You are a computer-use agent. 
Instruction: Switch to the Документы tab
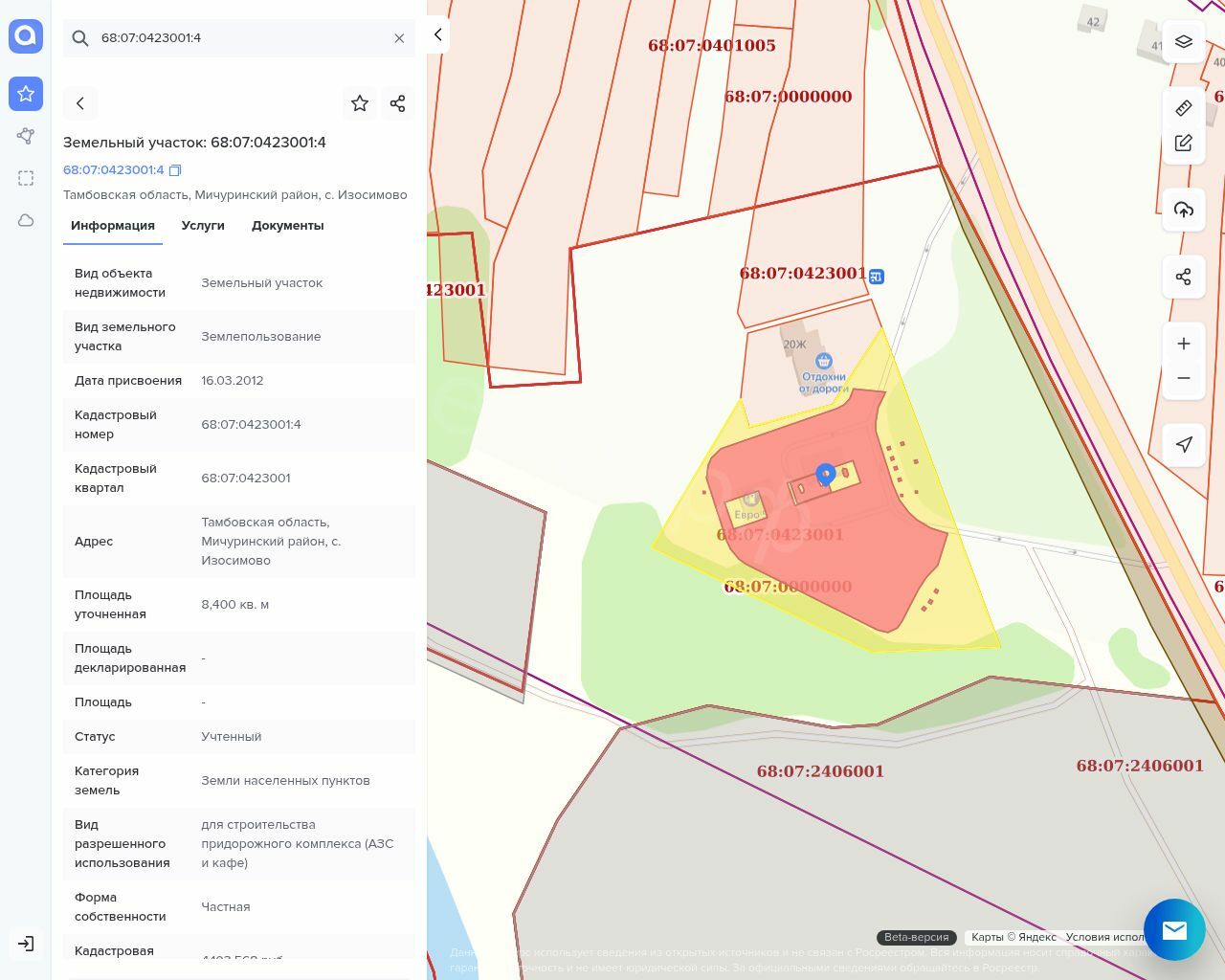pyautogui.click(x=287, y=226)
